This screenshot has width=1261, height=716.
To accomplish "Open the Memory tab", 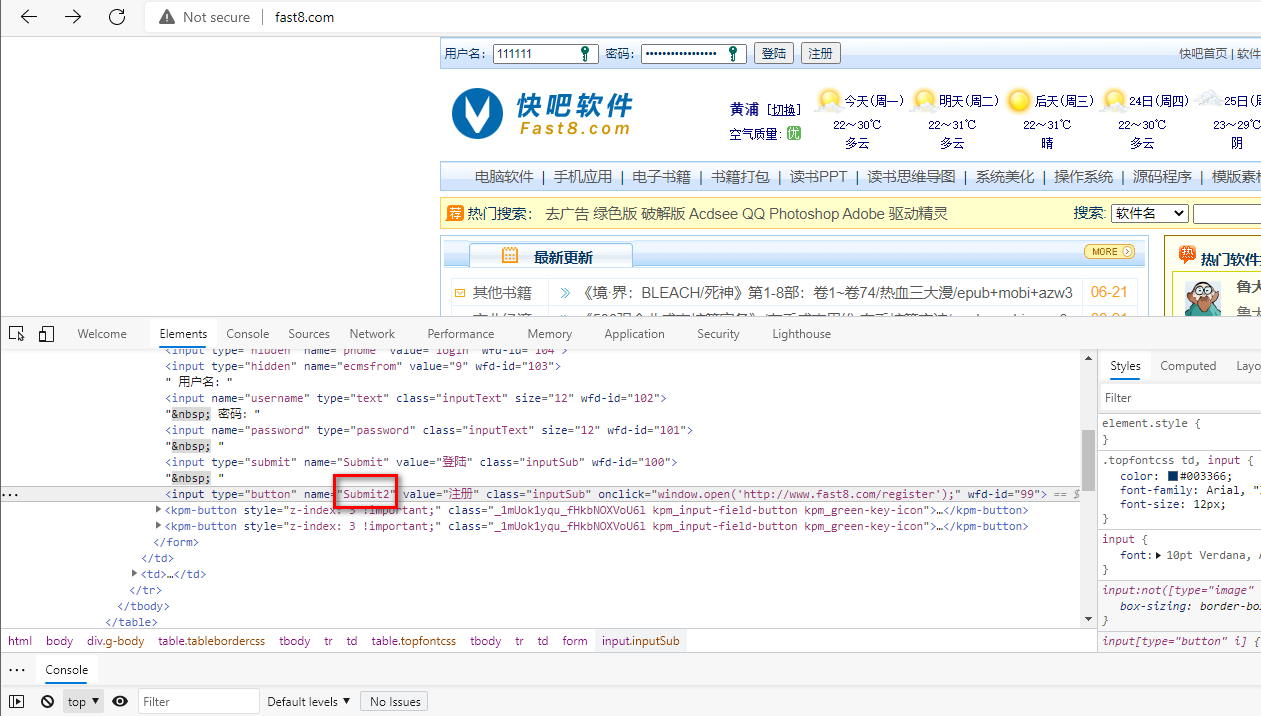I will (549, 334).
